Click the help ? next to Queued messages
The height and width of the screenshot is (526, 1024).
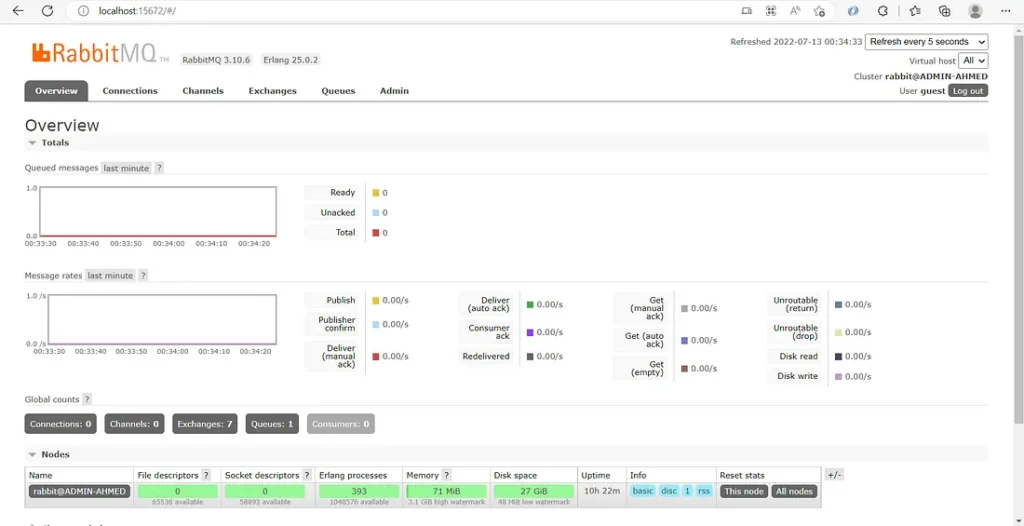click(158, 168)
